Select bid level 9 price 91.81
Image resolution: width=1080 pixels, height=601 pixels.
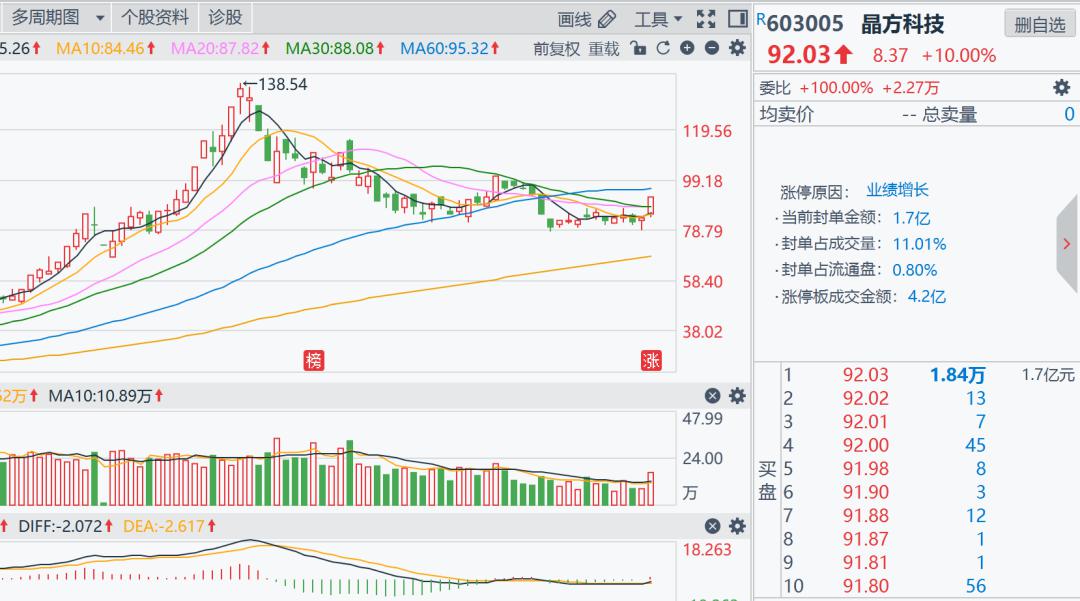point(866,562)
